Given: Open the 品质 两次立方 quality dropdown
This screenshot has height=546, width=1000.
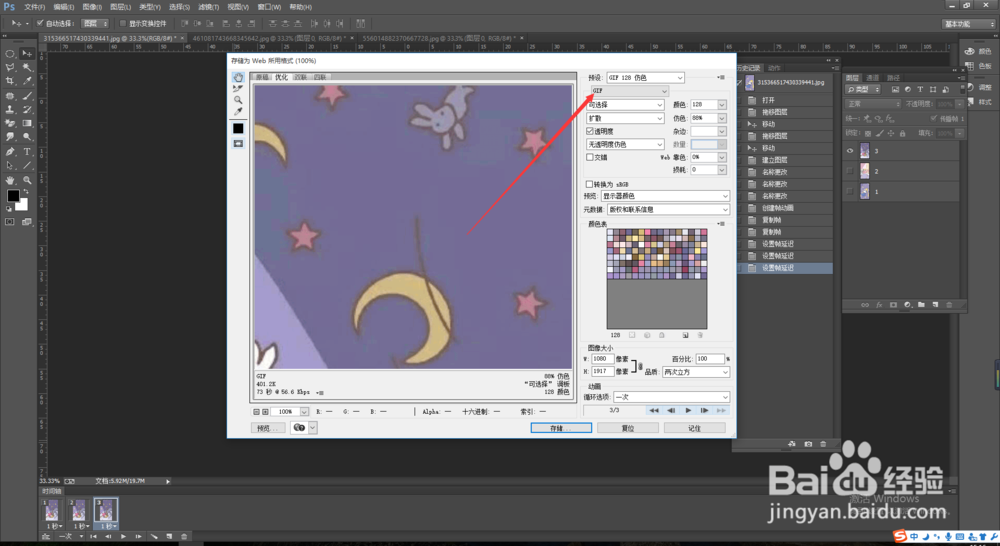Looking at the screenshot, I should tap(696, 372).
